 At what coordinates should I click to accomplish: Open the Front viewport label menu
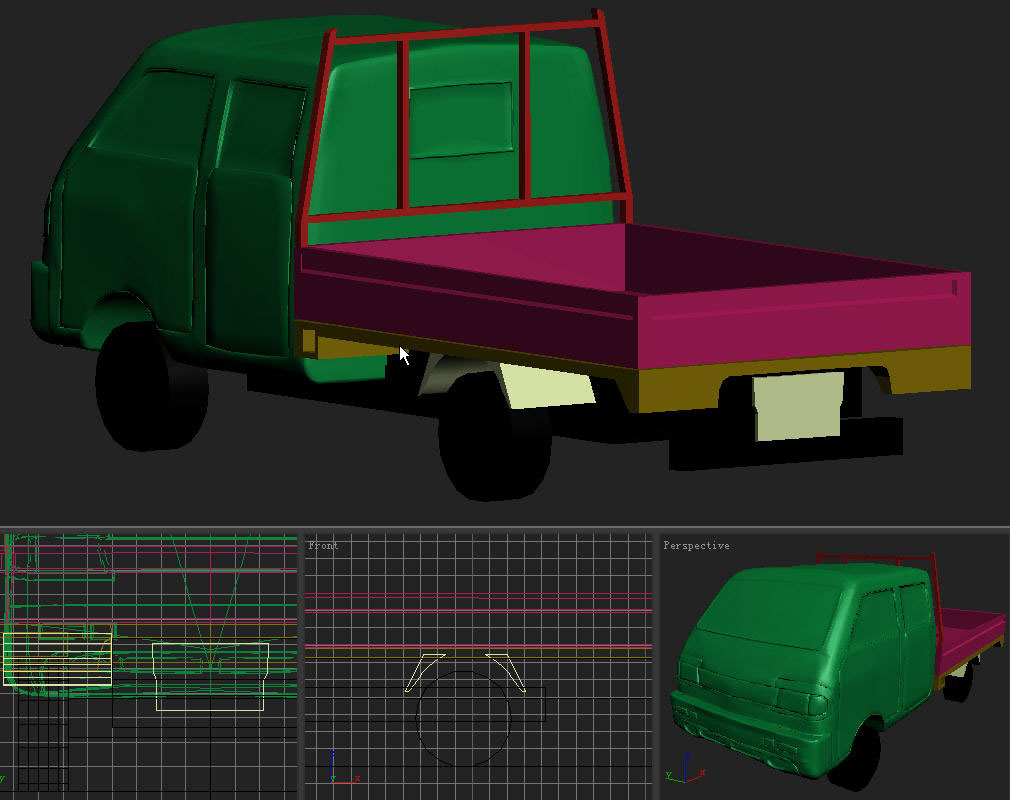(323, 546)
